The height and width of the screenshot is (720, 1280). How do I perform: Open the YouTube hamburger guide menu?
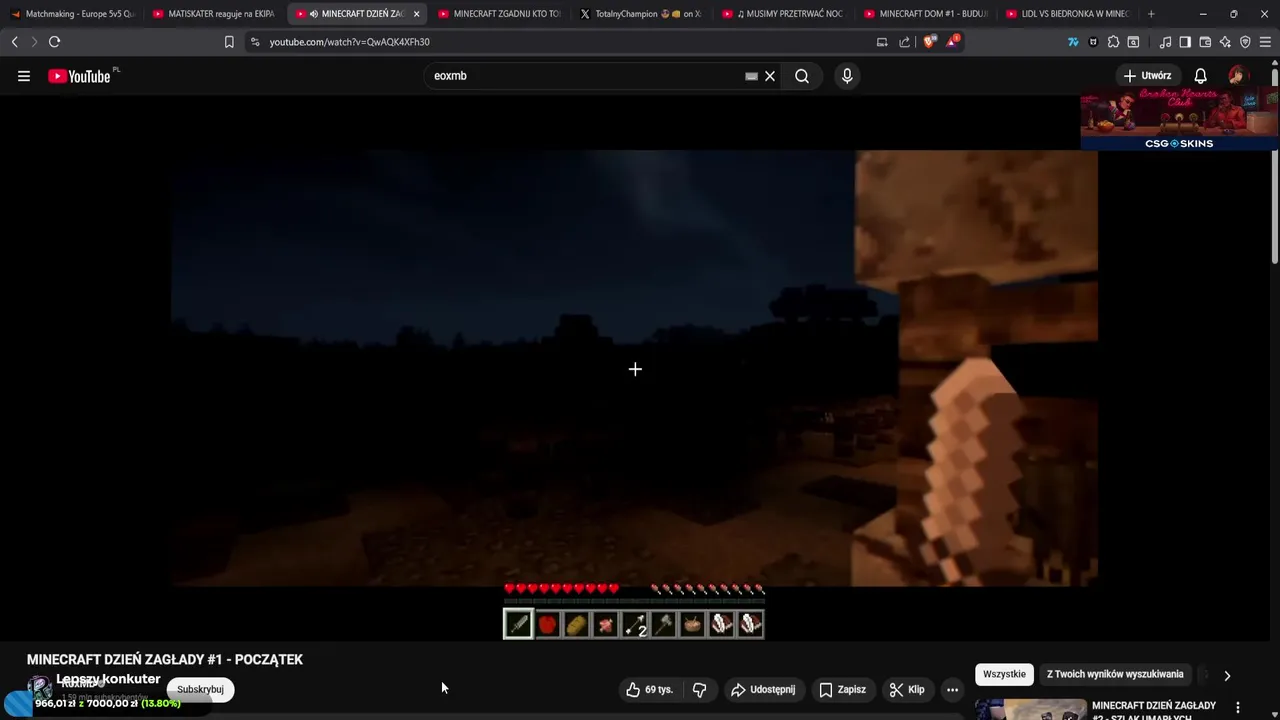pyautogui.click(x=24, y=76)
